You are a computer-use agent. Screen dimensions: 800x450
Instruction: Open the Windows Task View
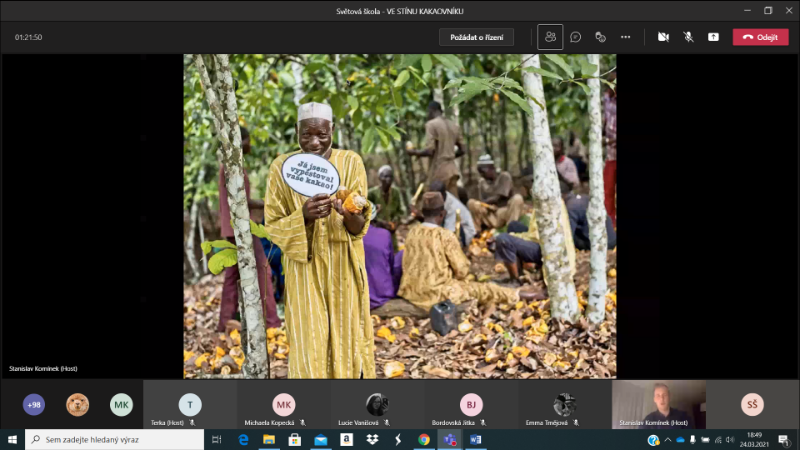point(217,439)
